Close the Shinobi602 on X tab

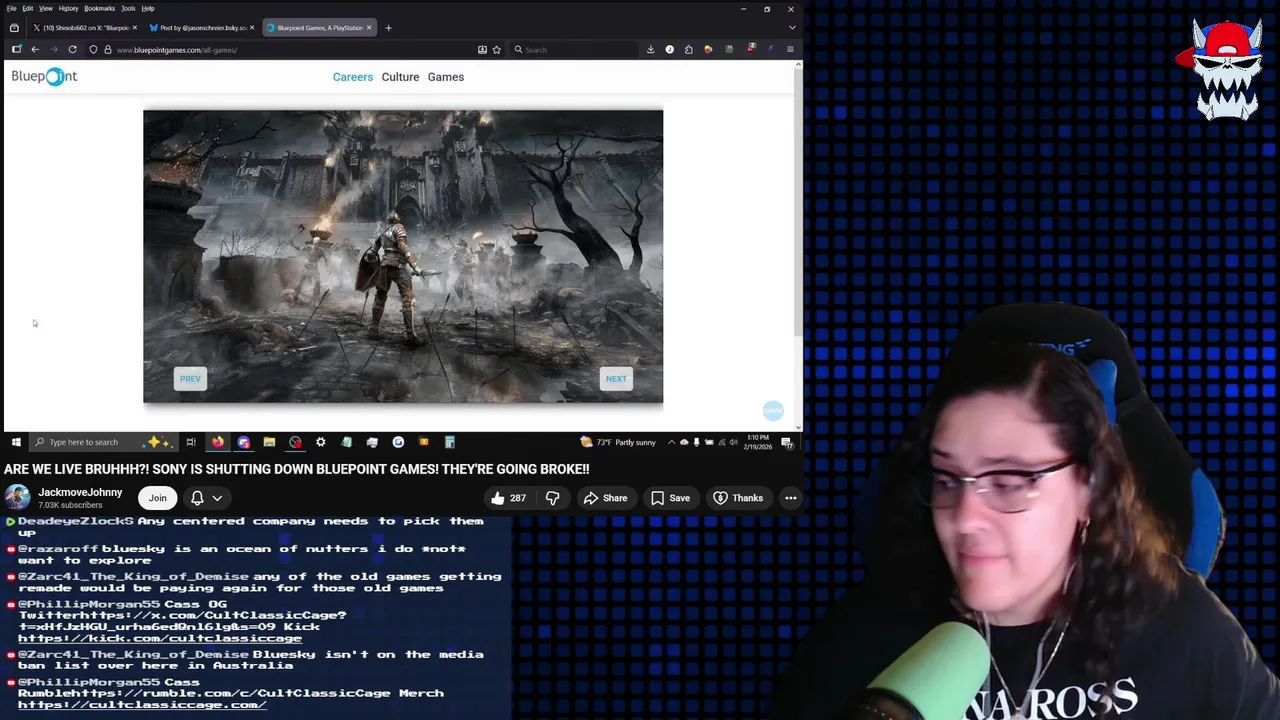coord(135,27)
